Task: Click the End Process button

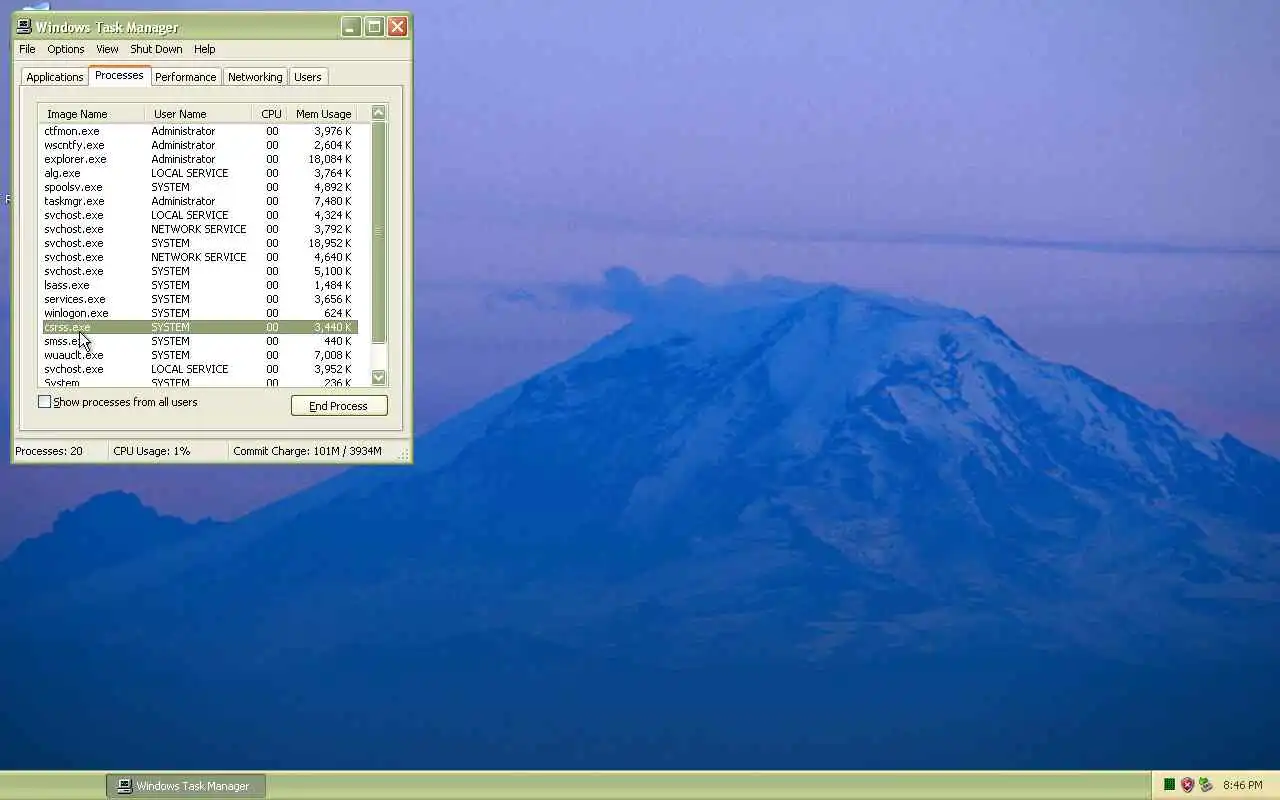Action: click(339, 406)
